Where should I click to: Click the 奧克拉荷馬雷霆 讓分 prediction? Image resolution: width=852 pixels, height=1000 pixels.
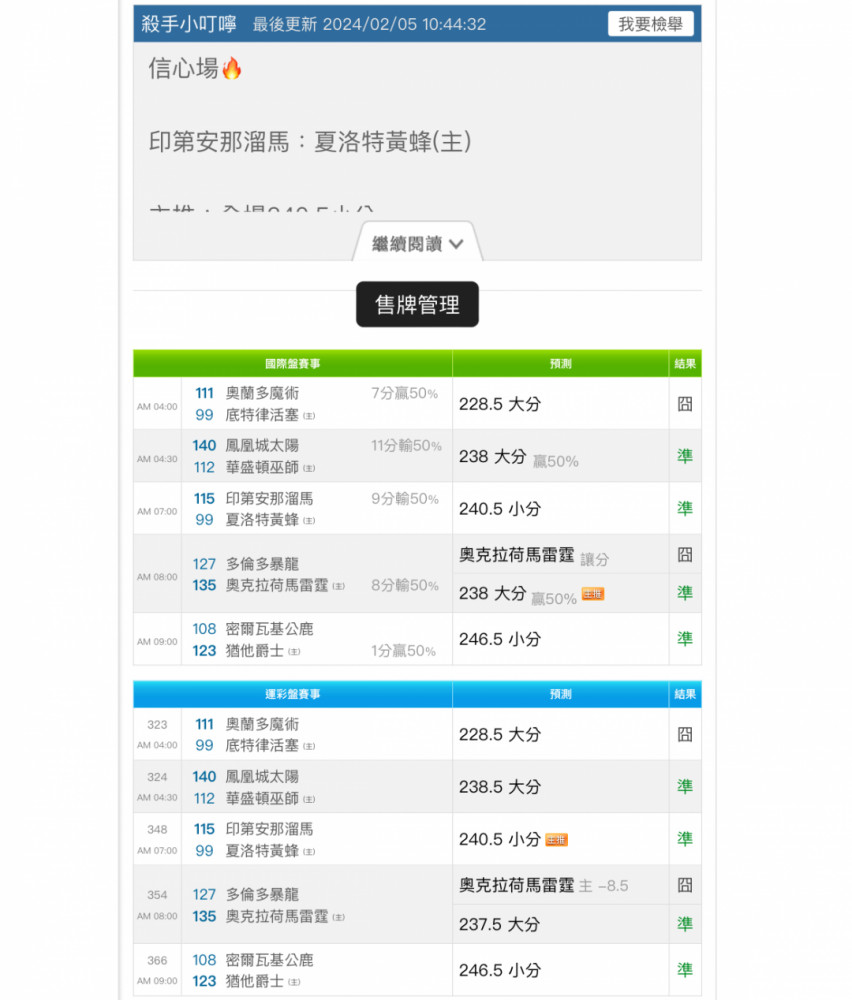534,555
